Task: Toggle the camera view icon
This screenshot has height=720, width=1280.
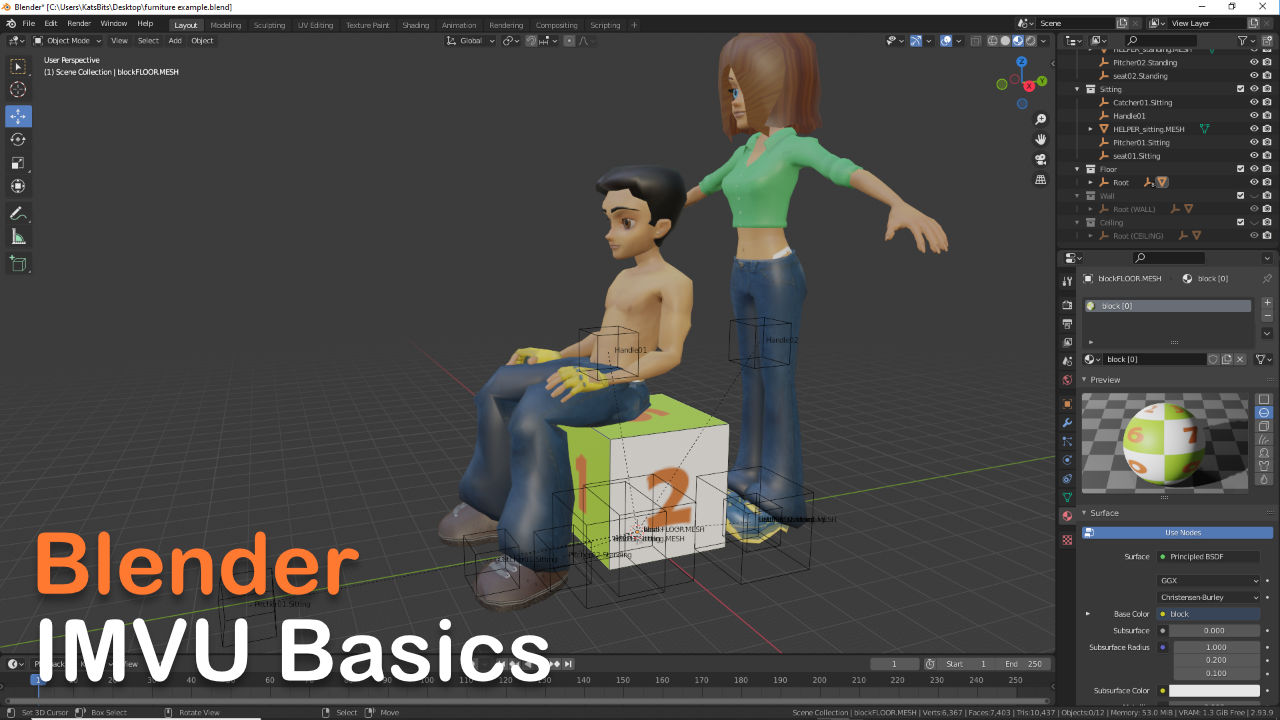Action: (x=1041, y=159)
